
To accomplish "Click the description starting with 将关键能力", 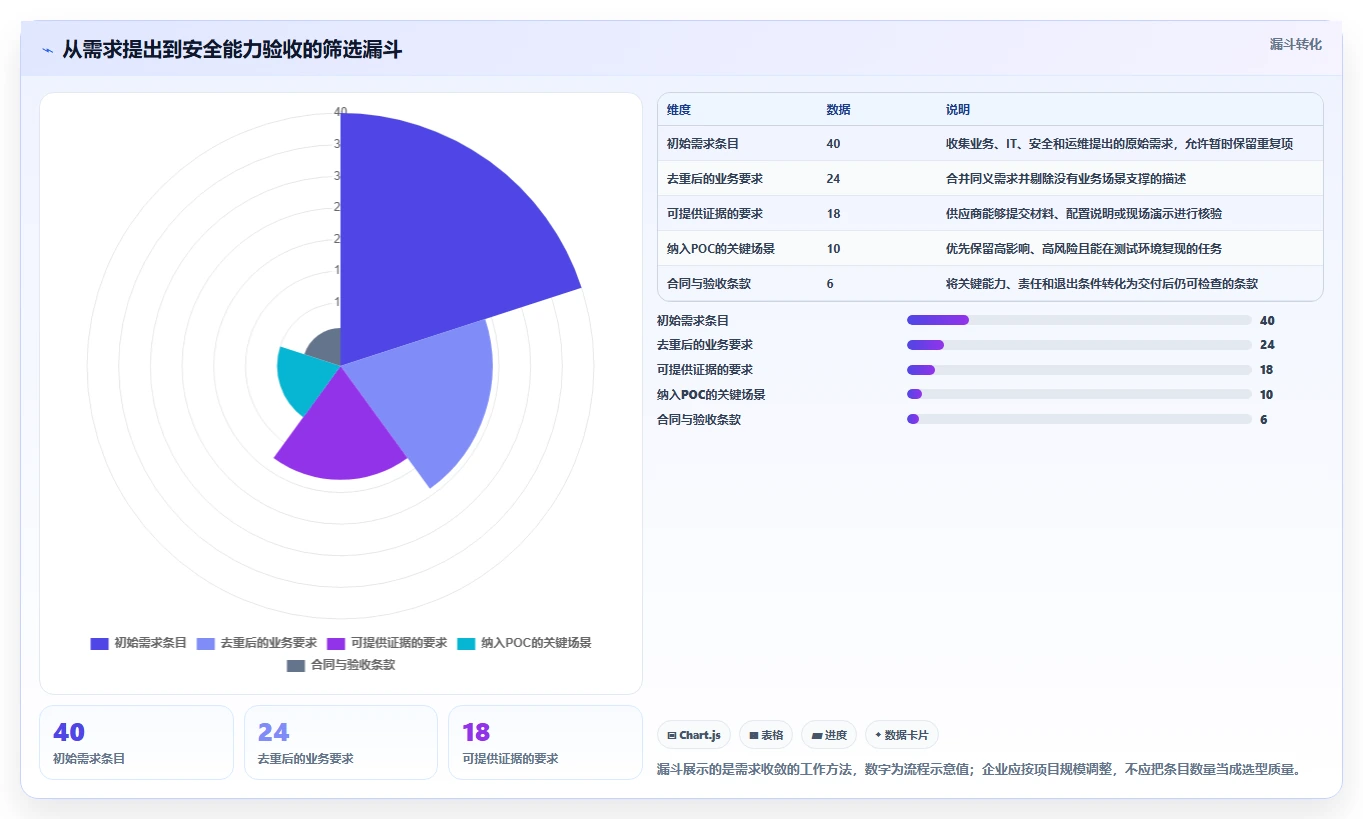I will [x=1102, y=283].
